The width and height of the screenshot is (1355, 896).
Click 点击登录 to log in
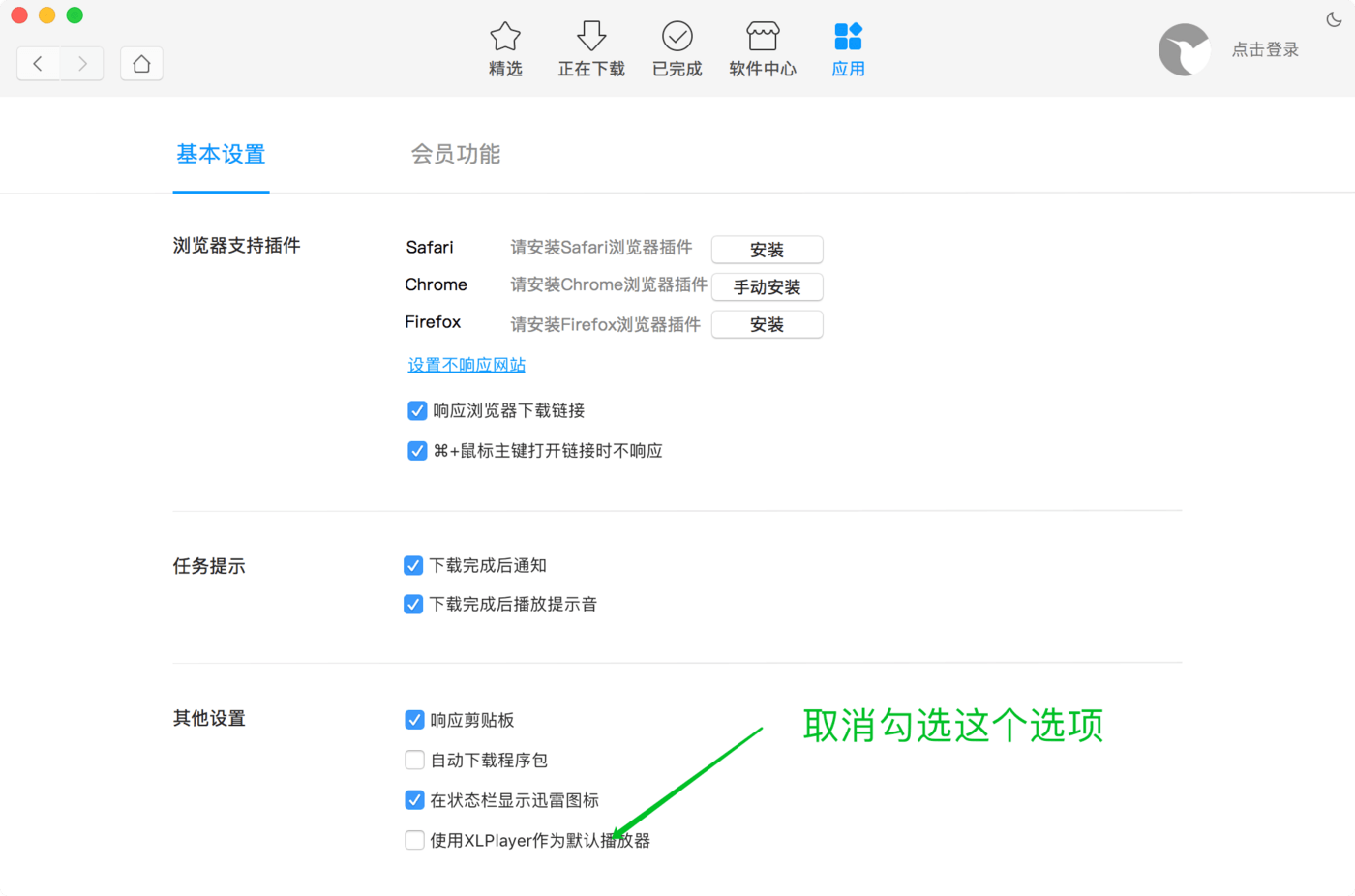click(1265, 49)
